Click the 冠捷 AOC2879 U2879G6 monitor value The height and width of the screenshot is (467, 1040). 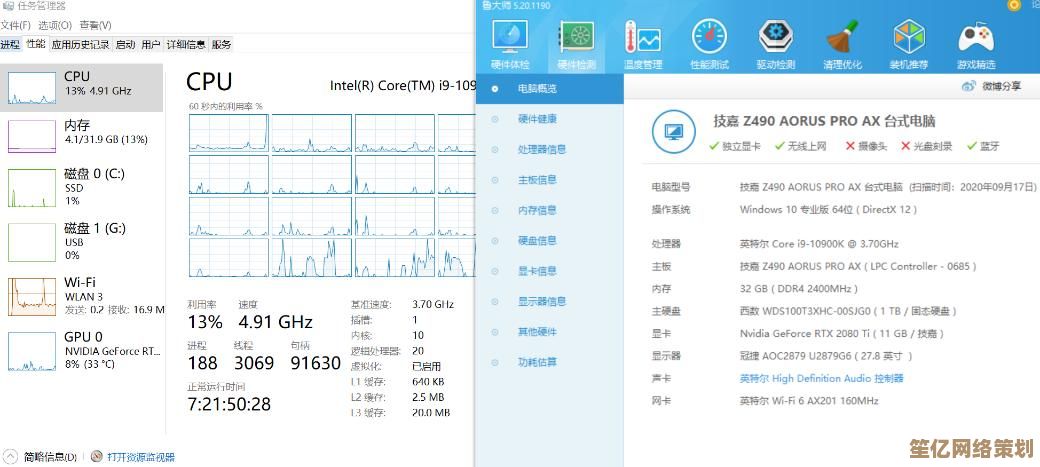pyautogui.click(x=826, y=356)
